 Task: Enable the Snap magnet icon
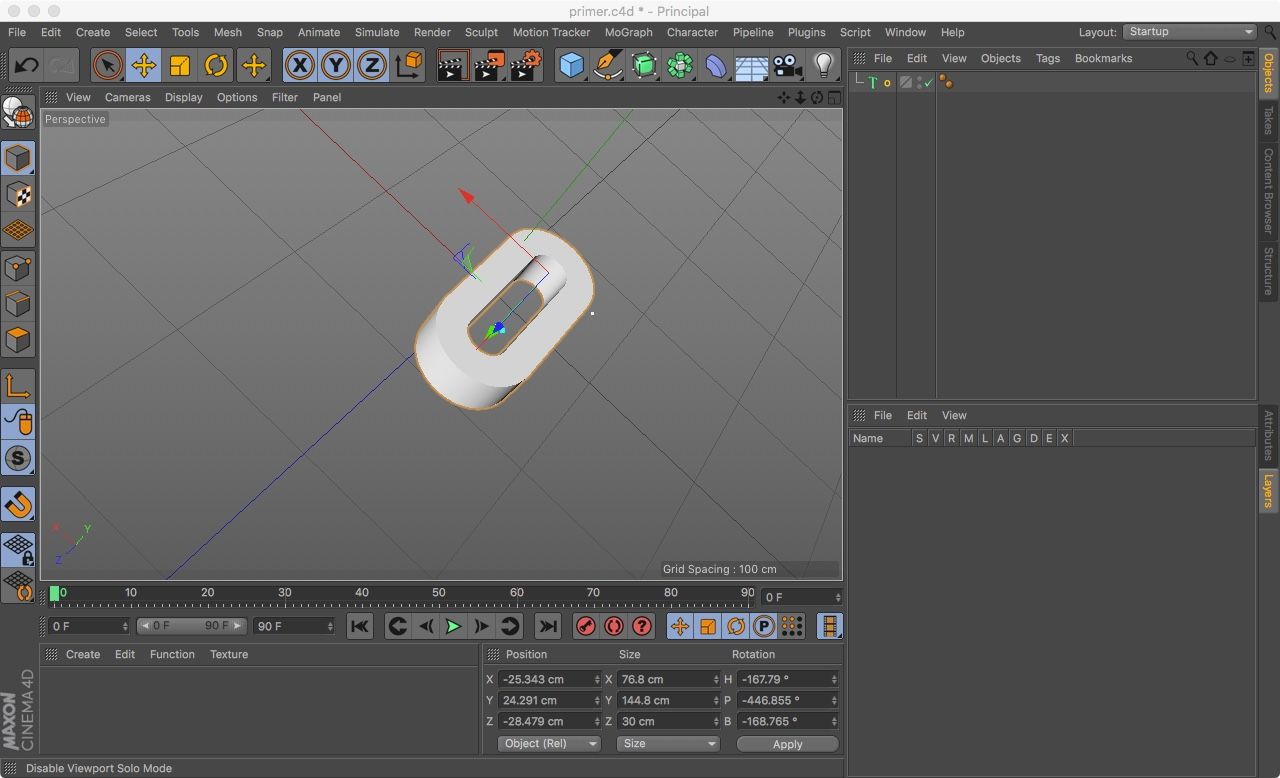(x=18, y=505)
